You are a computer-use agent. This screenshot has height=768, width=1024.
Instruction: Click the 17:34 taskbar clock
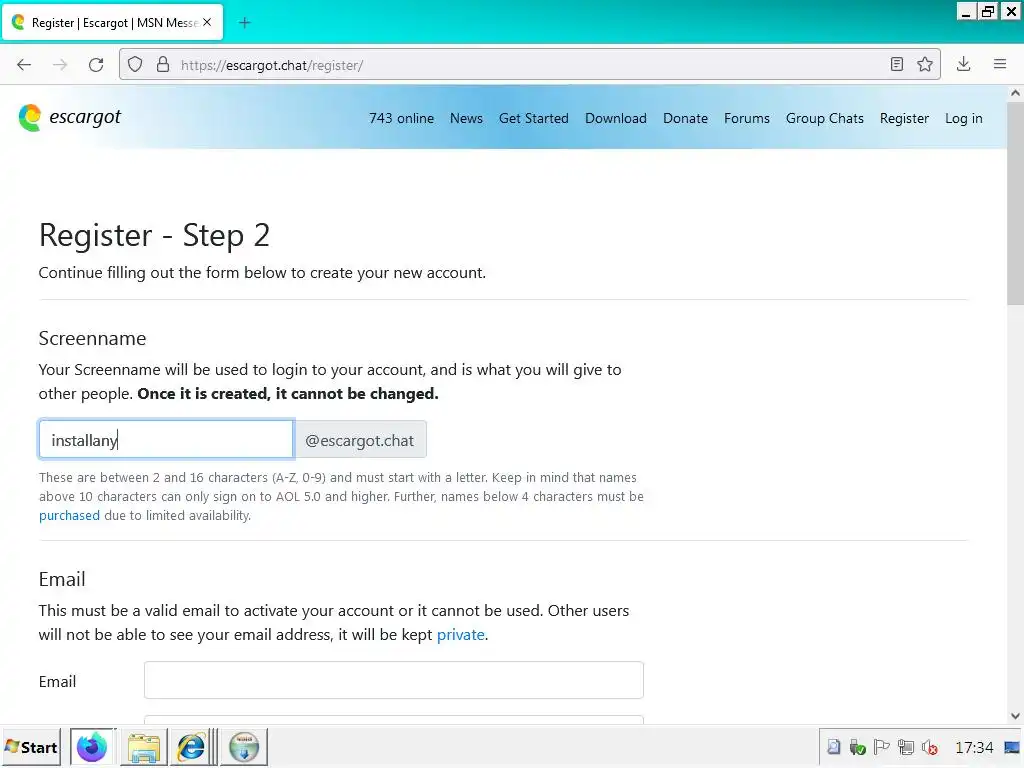tap(974, 747)
